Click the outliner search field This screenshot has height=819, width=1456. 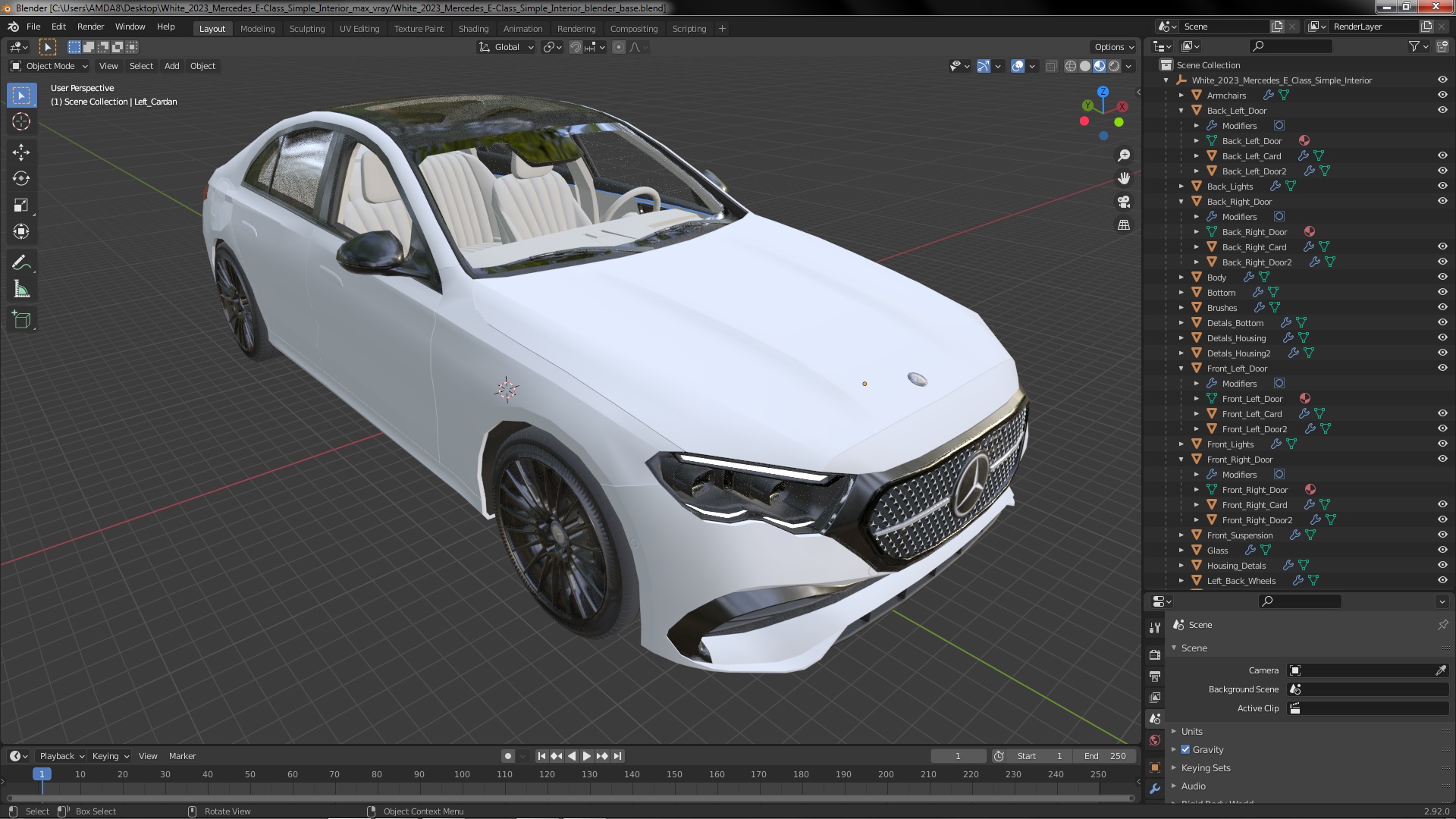pos(1291,47)
